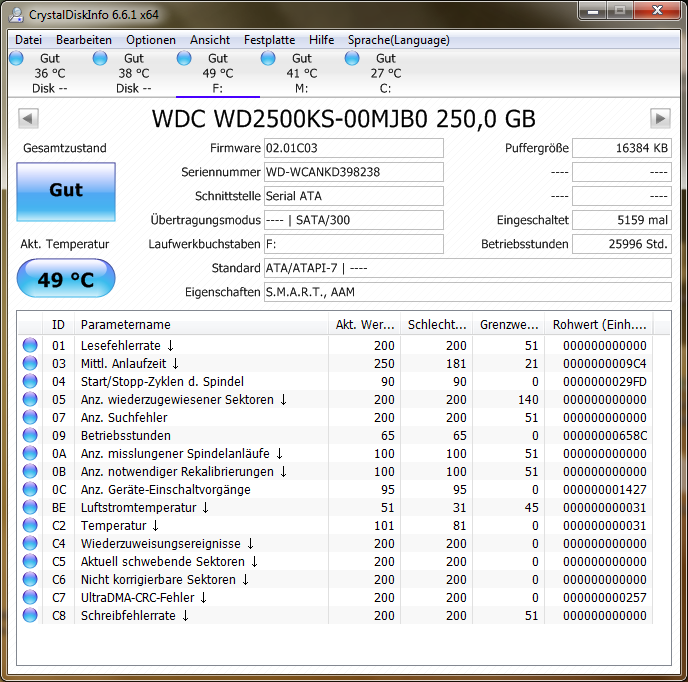Viewport: 688px width, 682px height.
Task: Click the Schlecht... column header
Action: click(437, 324)
